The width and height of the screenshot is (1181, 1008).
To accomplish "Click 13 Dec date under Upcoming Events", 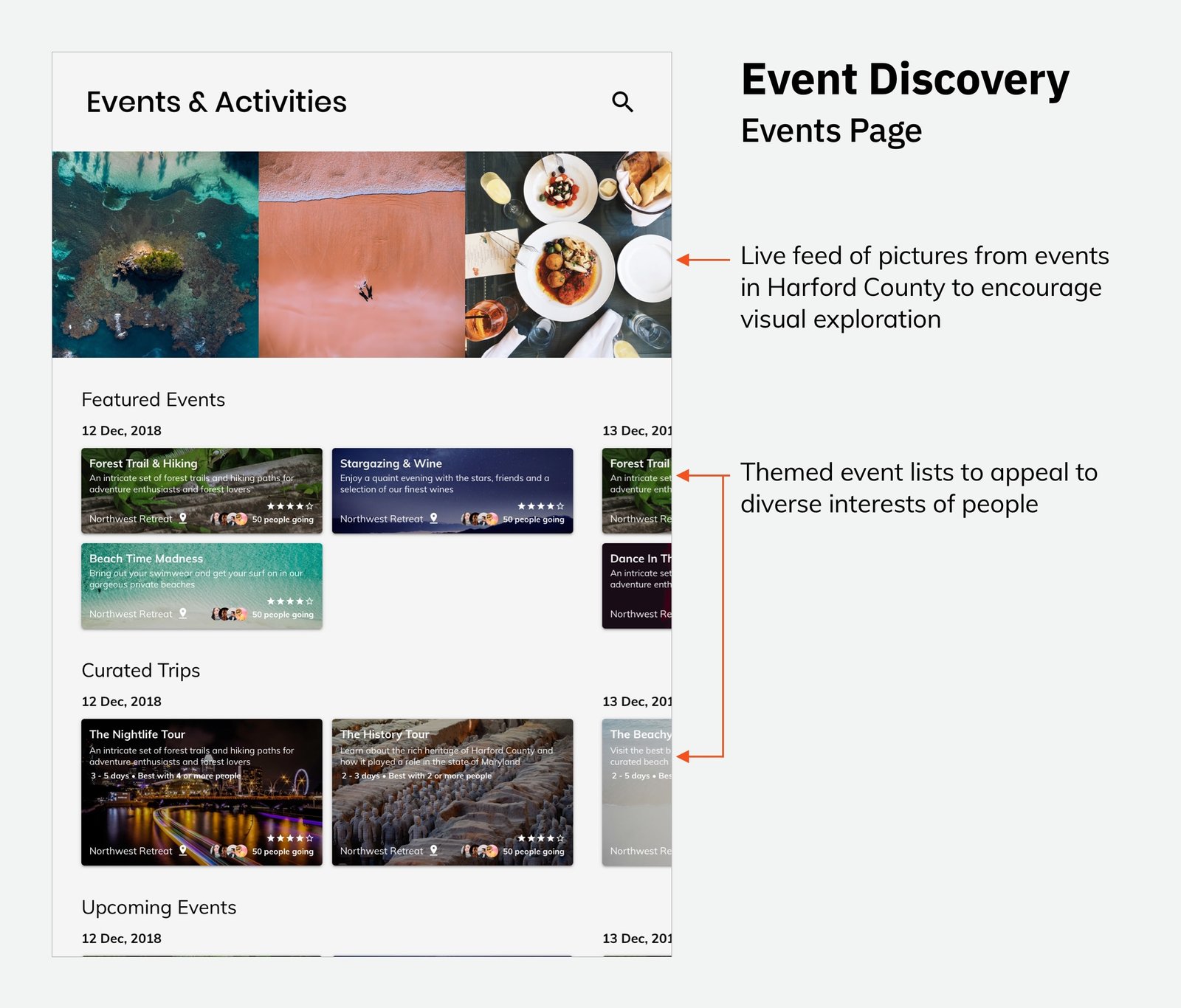I will coord(637,939).
